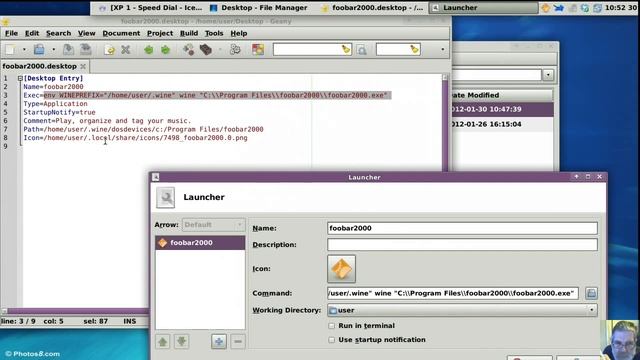Click the Open file icon in Geany toolbar

[39, 49]
